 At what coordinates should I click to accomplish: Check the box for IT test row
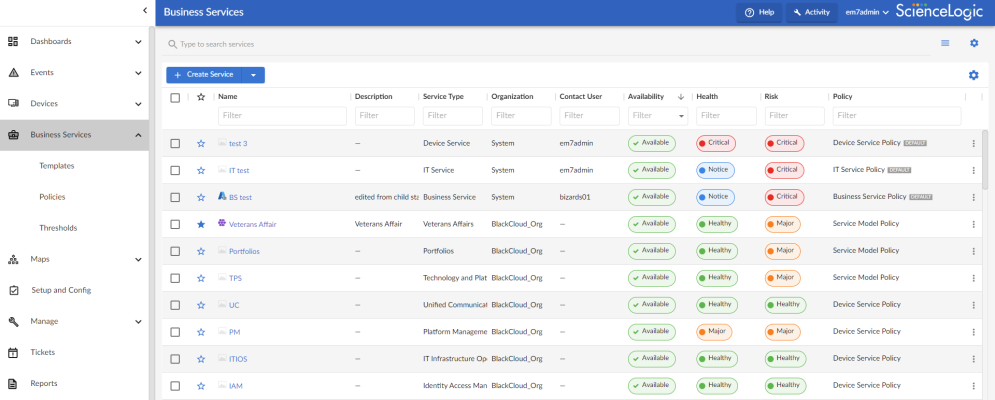tap(175, 170)
